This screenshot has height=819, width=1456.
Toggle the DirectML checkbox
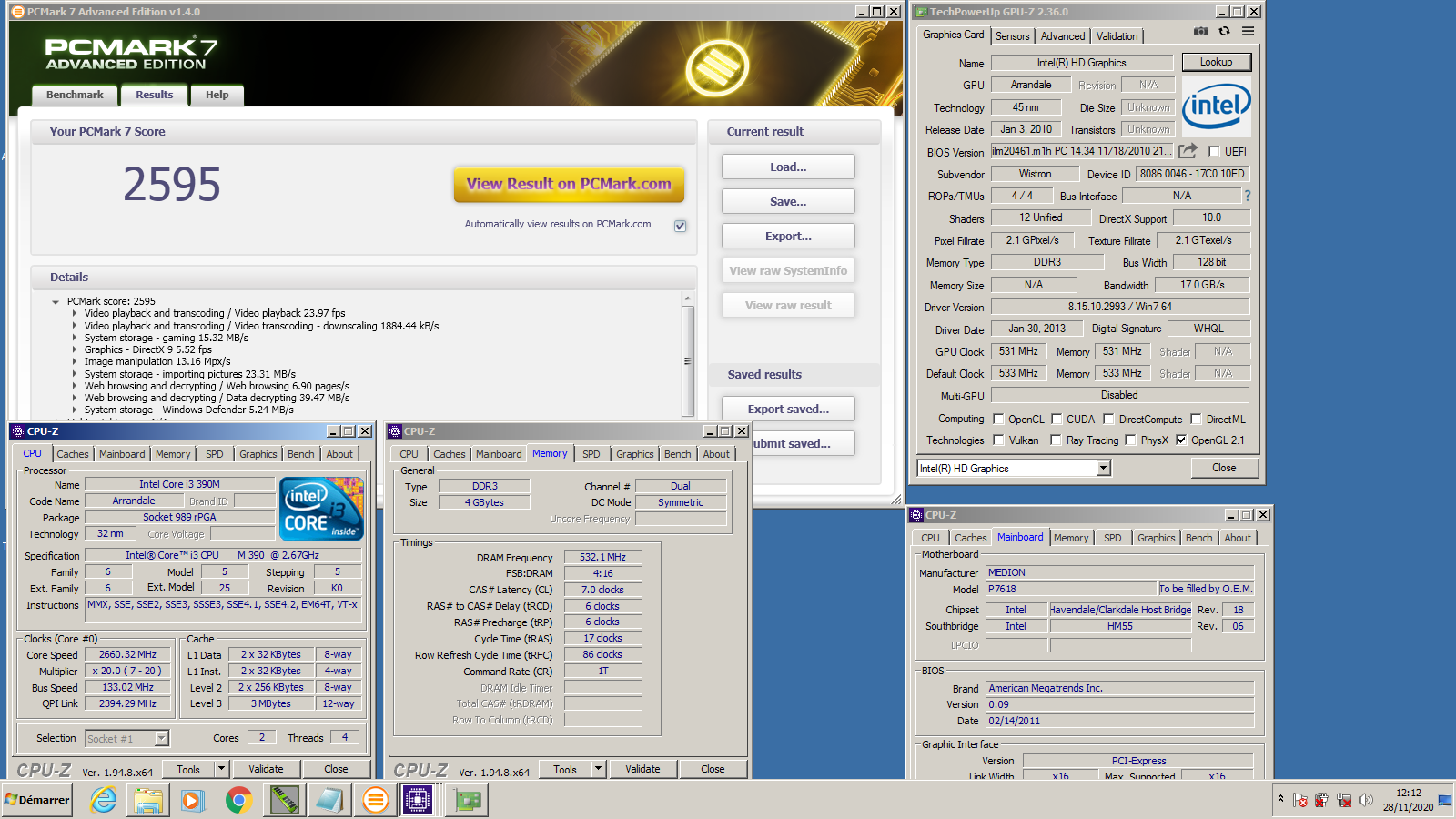[1196, 419]
